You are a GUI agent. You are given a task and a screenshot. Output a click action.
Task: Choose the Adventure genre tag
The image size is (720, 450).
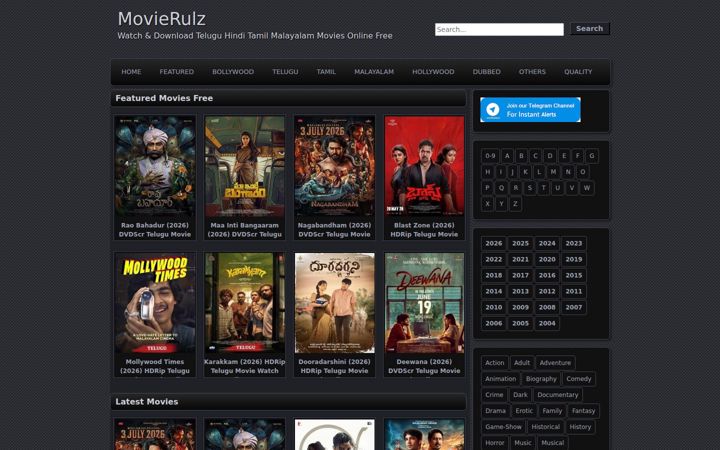(555, 363)
